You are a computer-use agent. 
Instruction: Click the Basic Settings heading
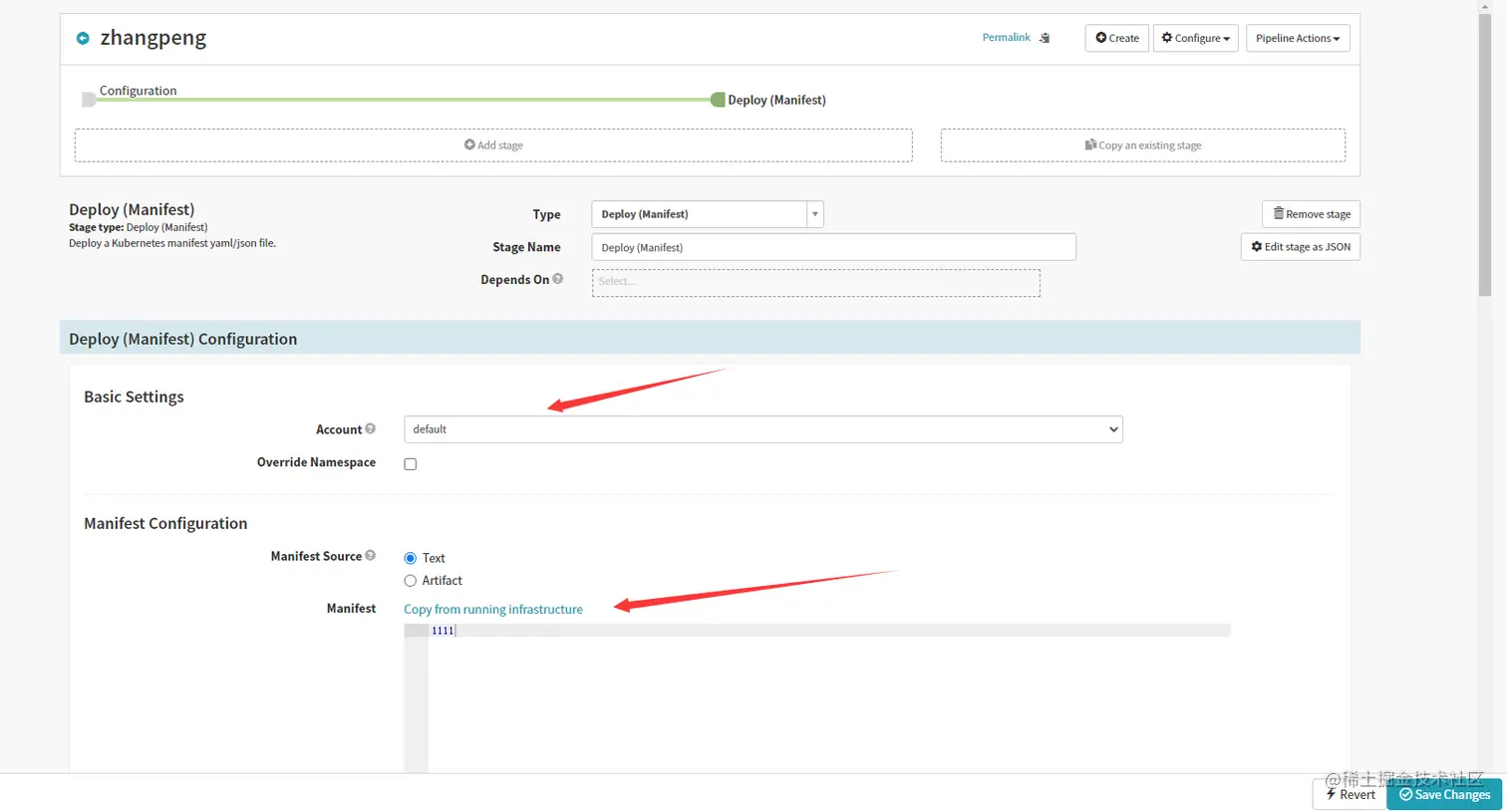pyautogui.click(x=134, y=397)
